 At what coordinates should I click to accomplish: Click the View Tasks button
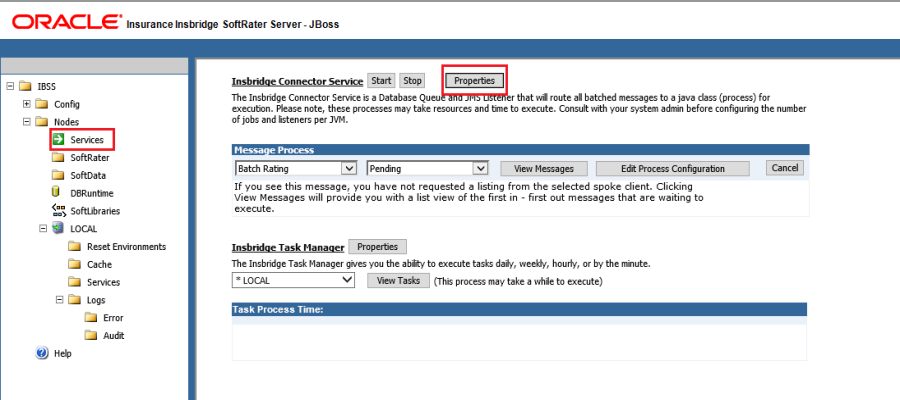[x=398, y=281]
